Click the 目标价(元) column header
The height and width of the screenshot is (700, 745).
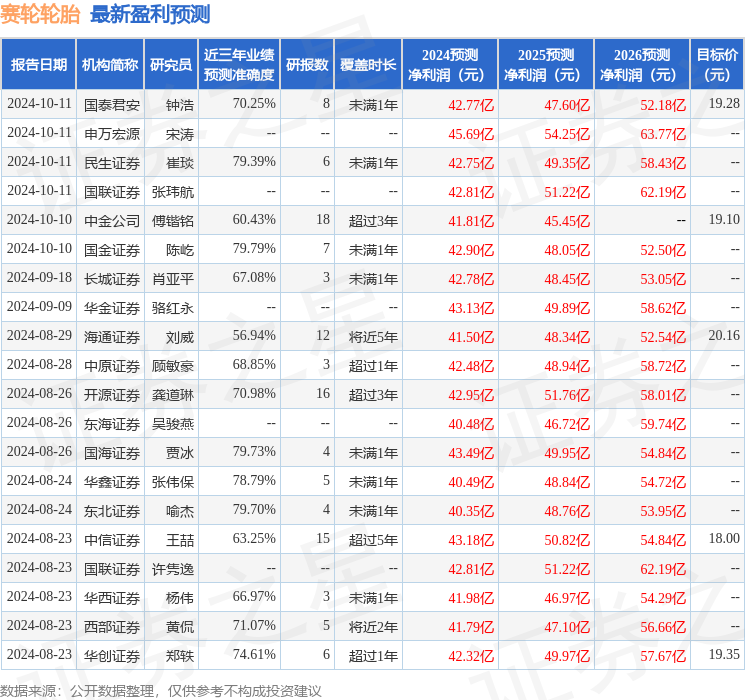[x=717, y=65]
